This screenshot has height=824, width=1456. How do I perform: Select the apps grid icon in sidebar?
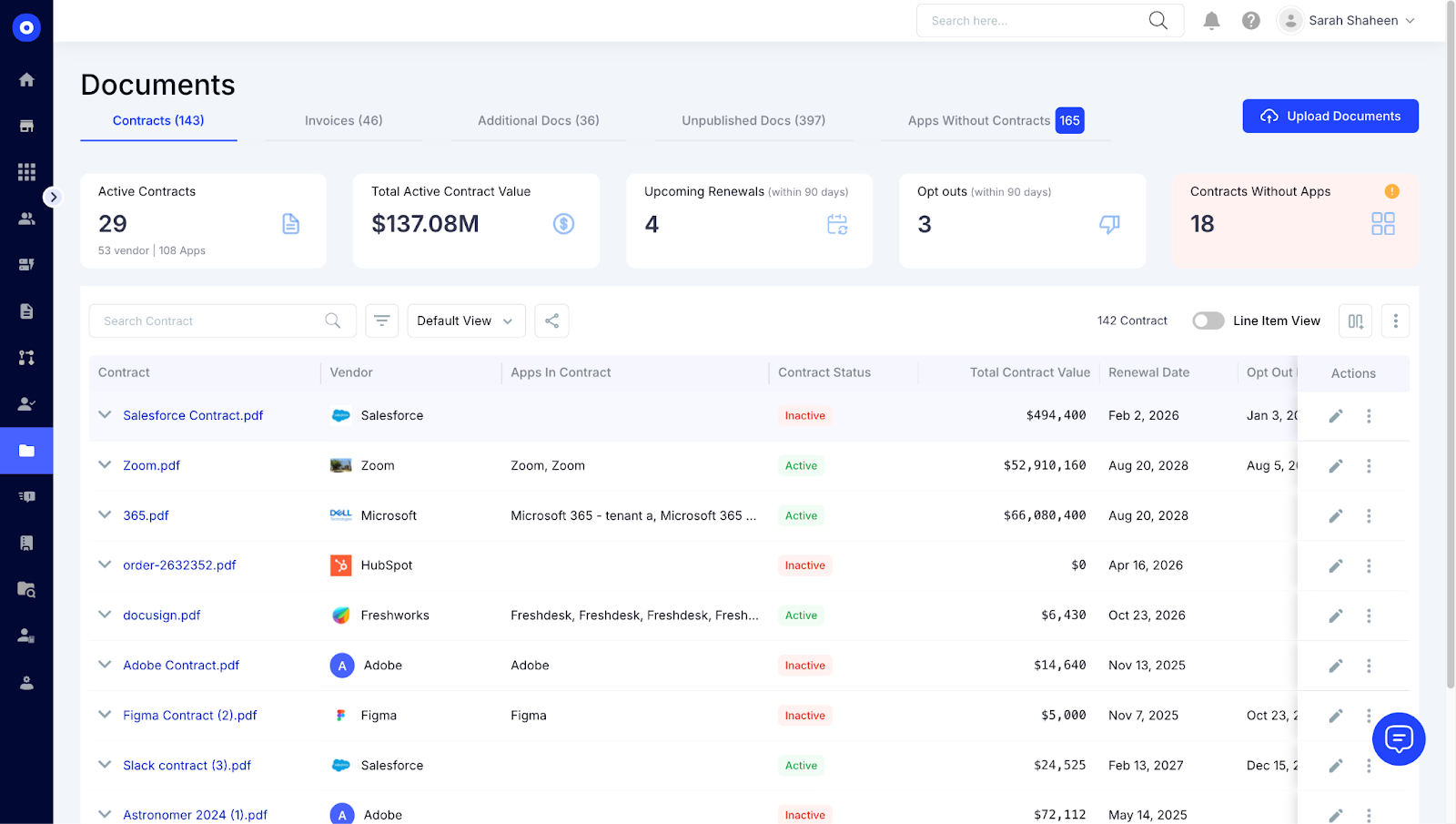[26, 171]
